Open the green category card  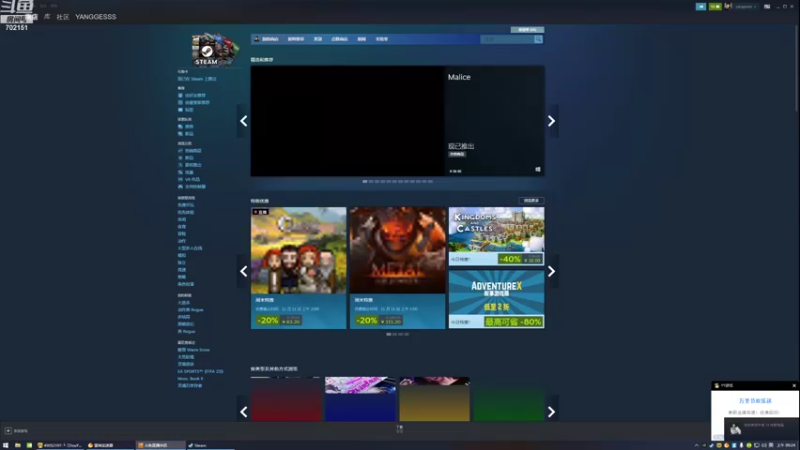[x=509, y=399]
